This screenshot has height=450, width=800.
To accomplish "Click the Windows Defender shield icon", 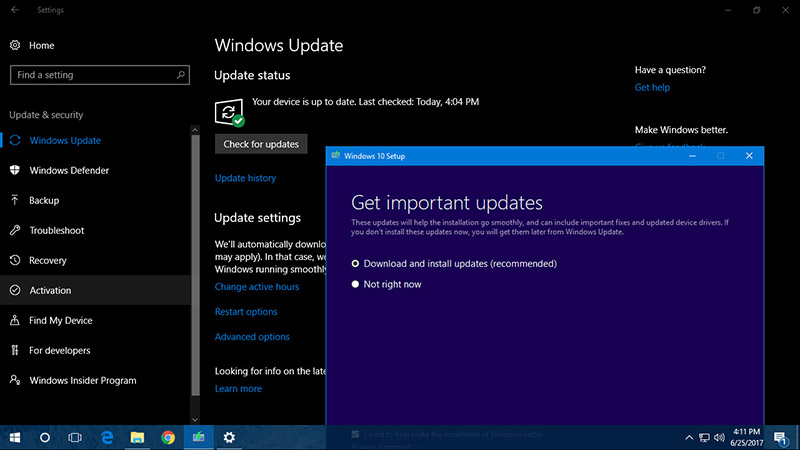I will click(x=15, y=170).
